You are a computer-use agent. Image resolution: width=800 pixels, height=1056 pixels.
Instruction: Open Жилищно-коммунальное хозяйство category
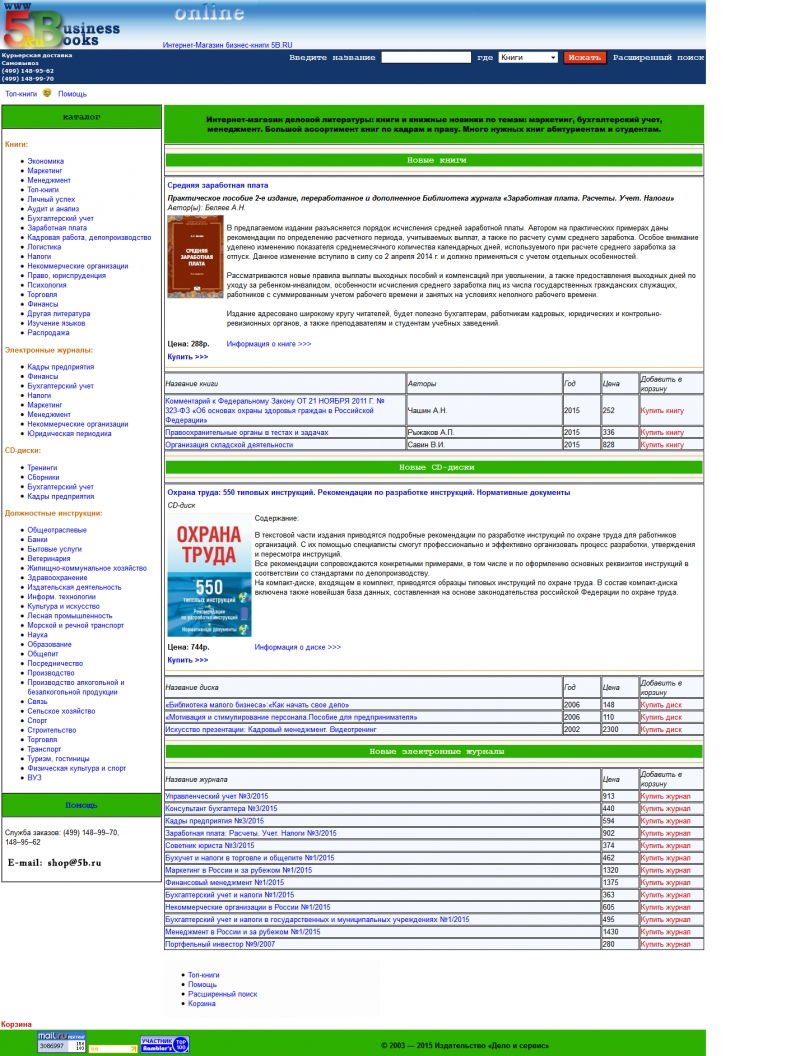[x=87, y=568]
